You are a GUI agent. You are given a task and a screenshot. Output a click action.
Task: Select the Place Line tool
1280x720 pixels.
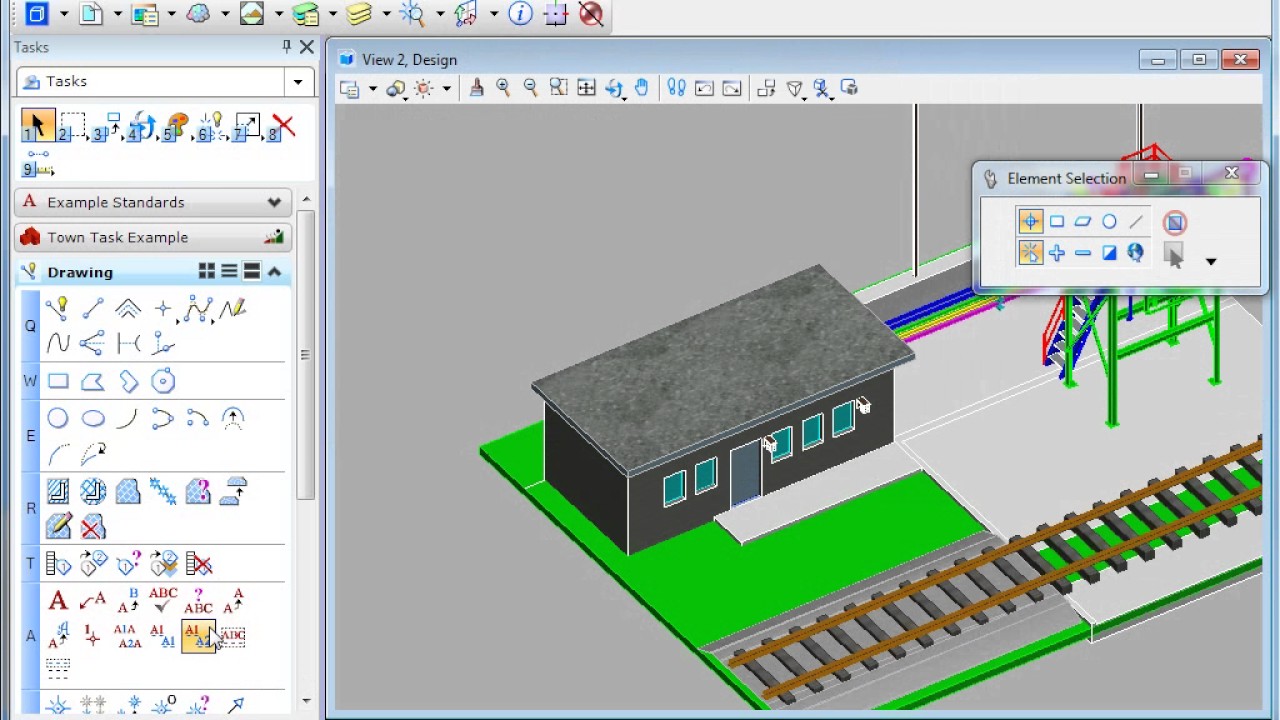click(x=93, y=309)
